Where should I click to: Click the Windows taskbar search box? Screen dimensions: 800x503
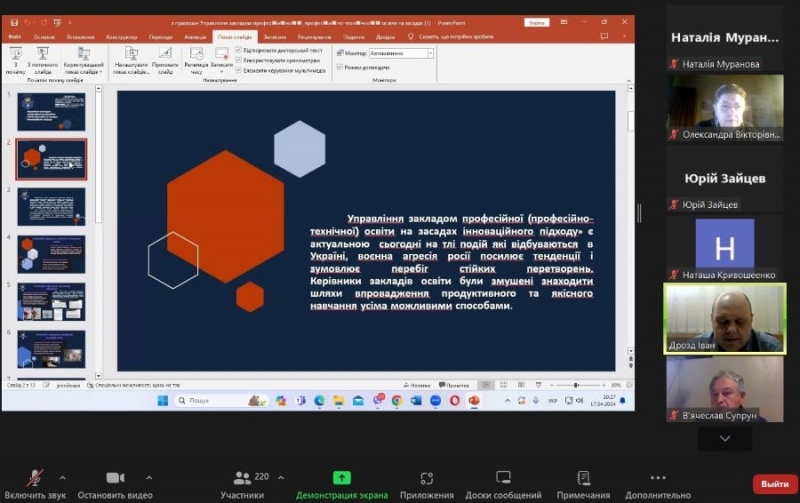(221, 400)
